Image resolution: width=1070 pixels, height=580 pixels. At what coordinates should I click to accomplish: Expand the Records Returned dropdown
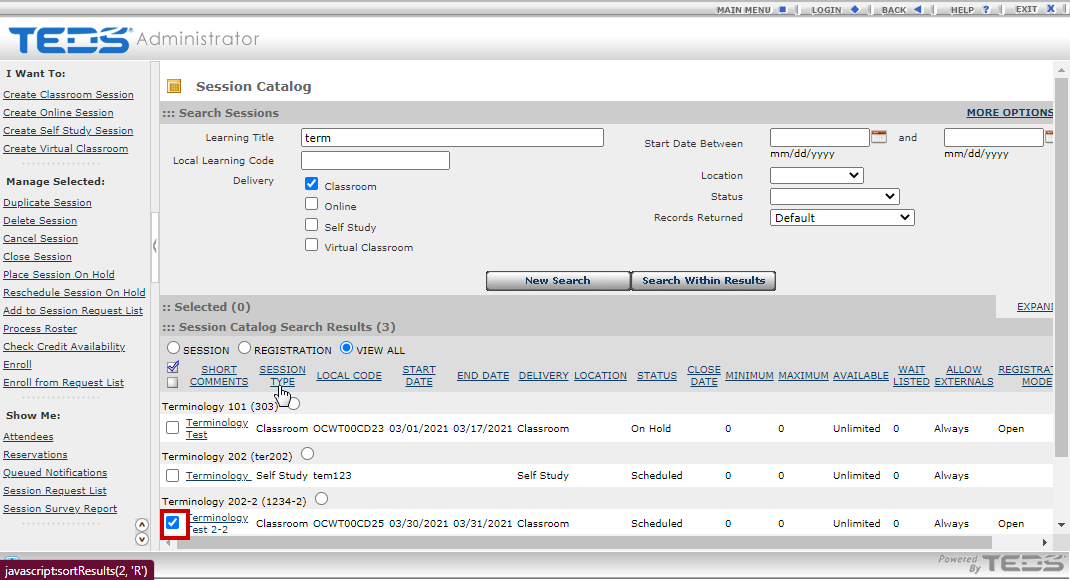[842, 217]
